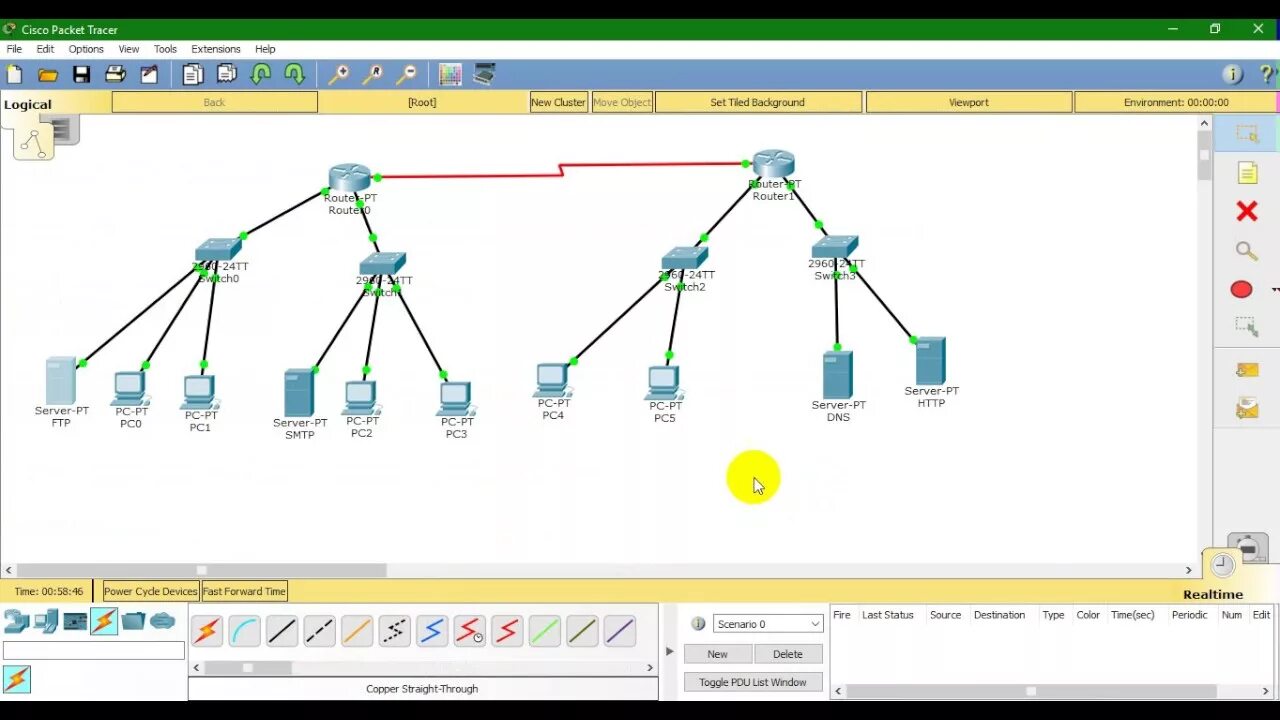This screenshot has width=1280, height=720.
Task: Open the Custom Devices Dialog icon
Action: click(x=484, y=74)
